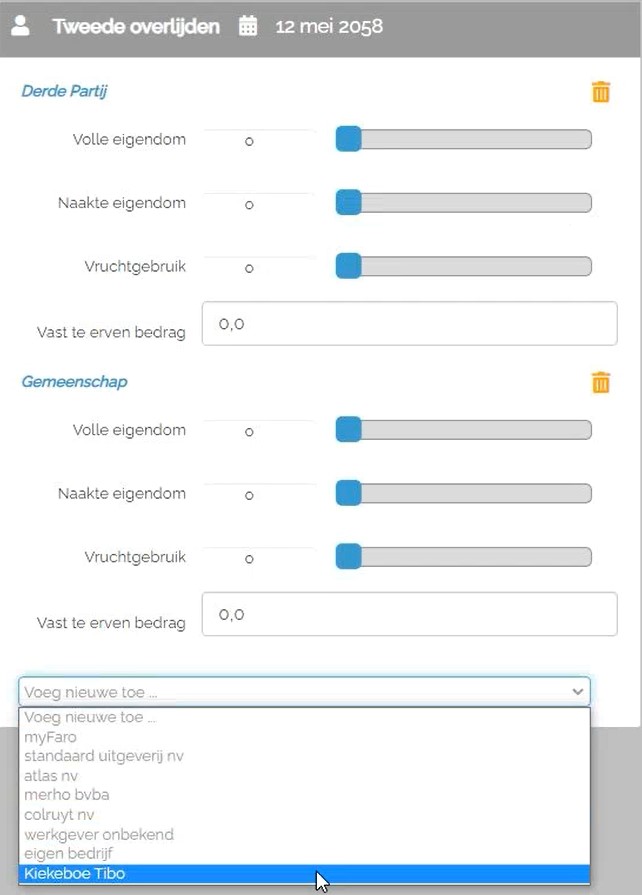This screenshot has height=895, width=642.
Task: Focus Gemeenschap Vast te erven bedrag field
Action: point(409,614)
